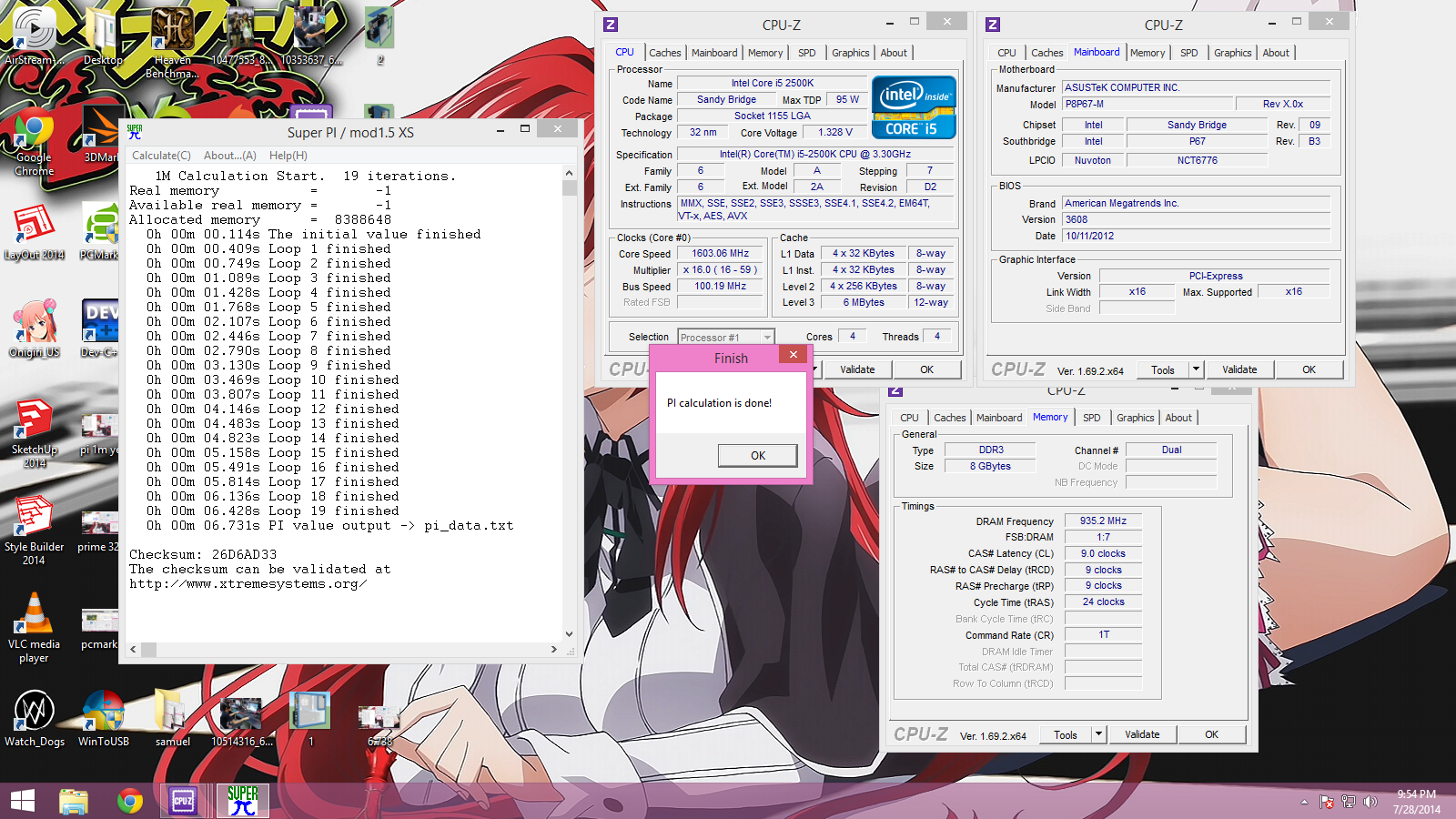Image resolution: width=1456 pixels, height=819 pixels.
Task: Open pcmark desktop image file
Action: (99, 628)
